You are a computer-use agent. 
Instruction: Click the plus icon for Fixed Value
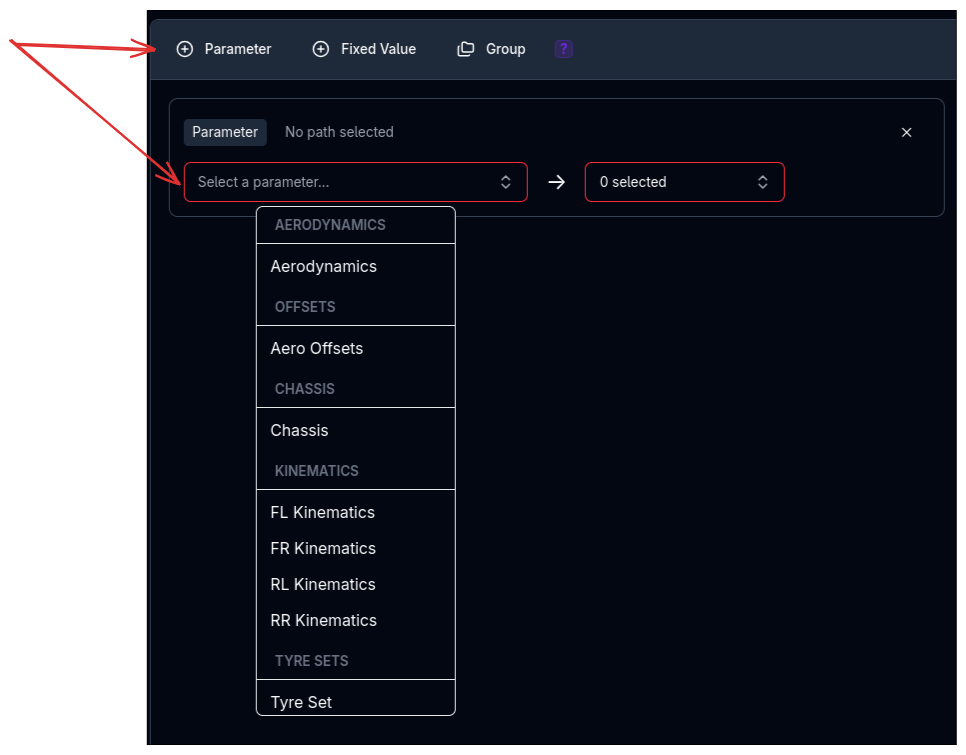(x=321, y=49)
